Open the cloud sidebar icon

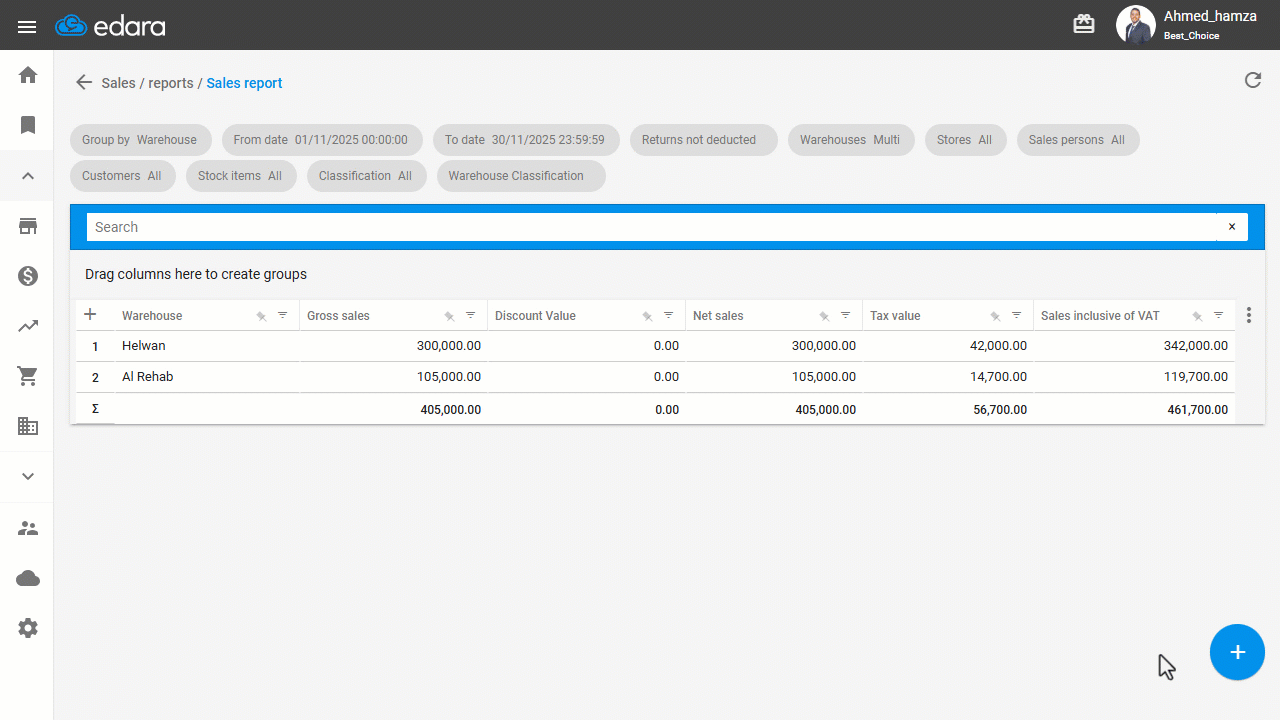(28, 578)
